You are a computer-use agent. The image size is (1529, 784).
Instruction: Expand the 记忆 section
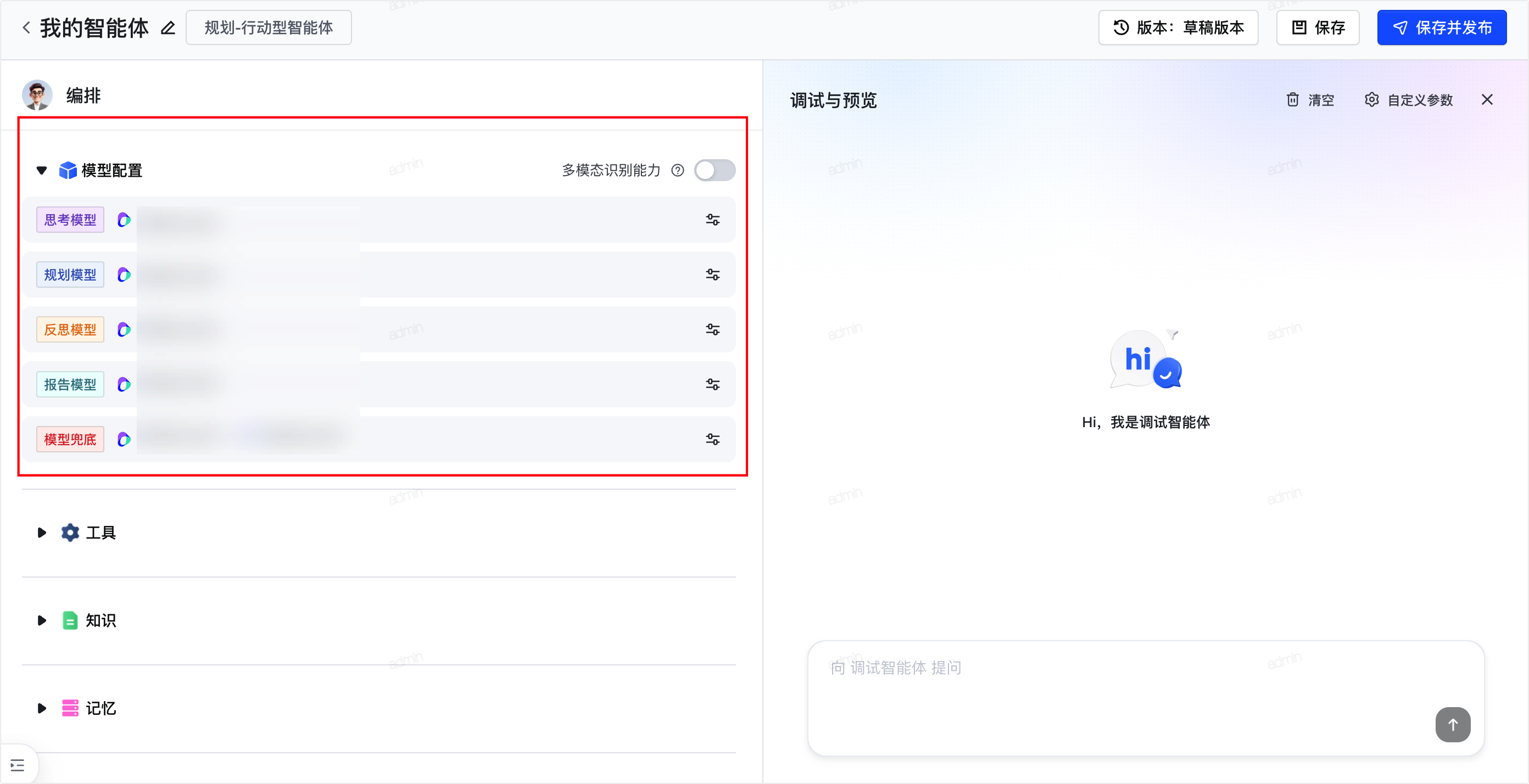tap(42, 708)
